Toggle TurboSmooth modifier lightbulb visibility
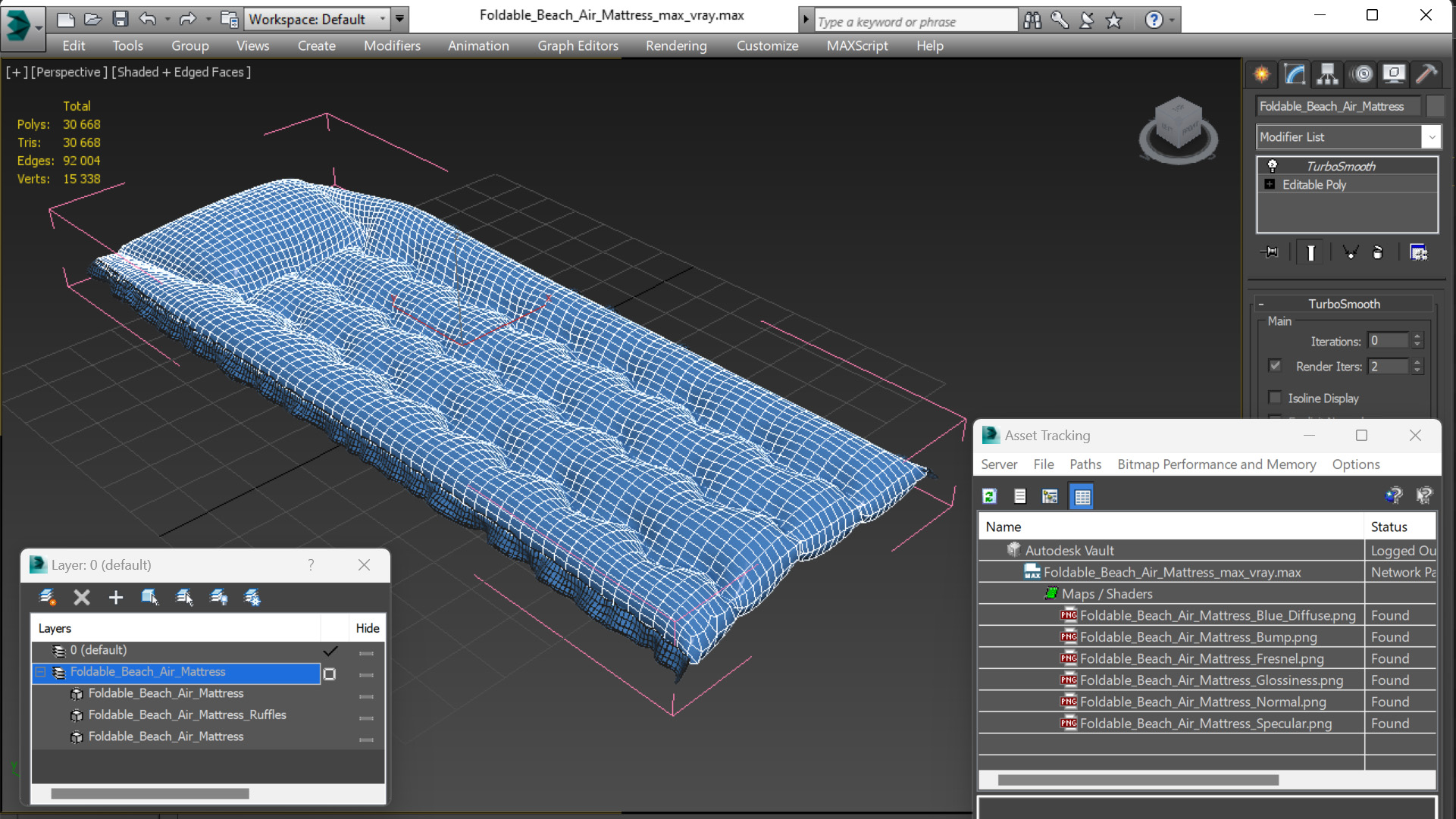Screen dimensions: 1456x819 point(1273,166)
